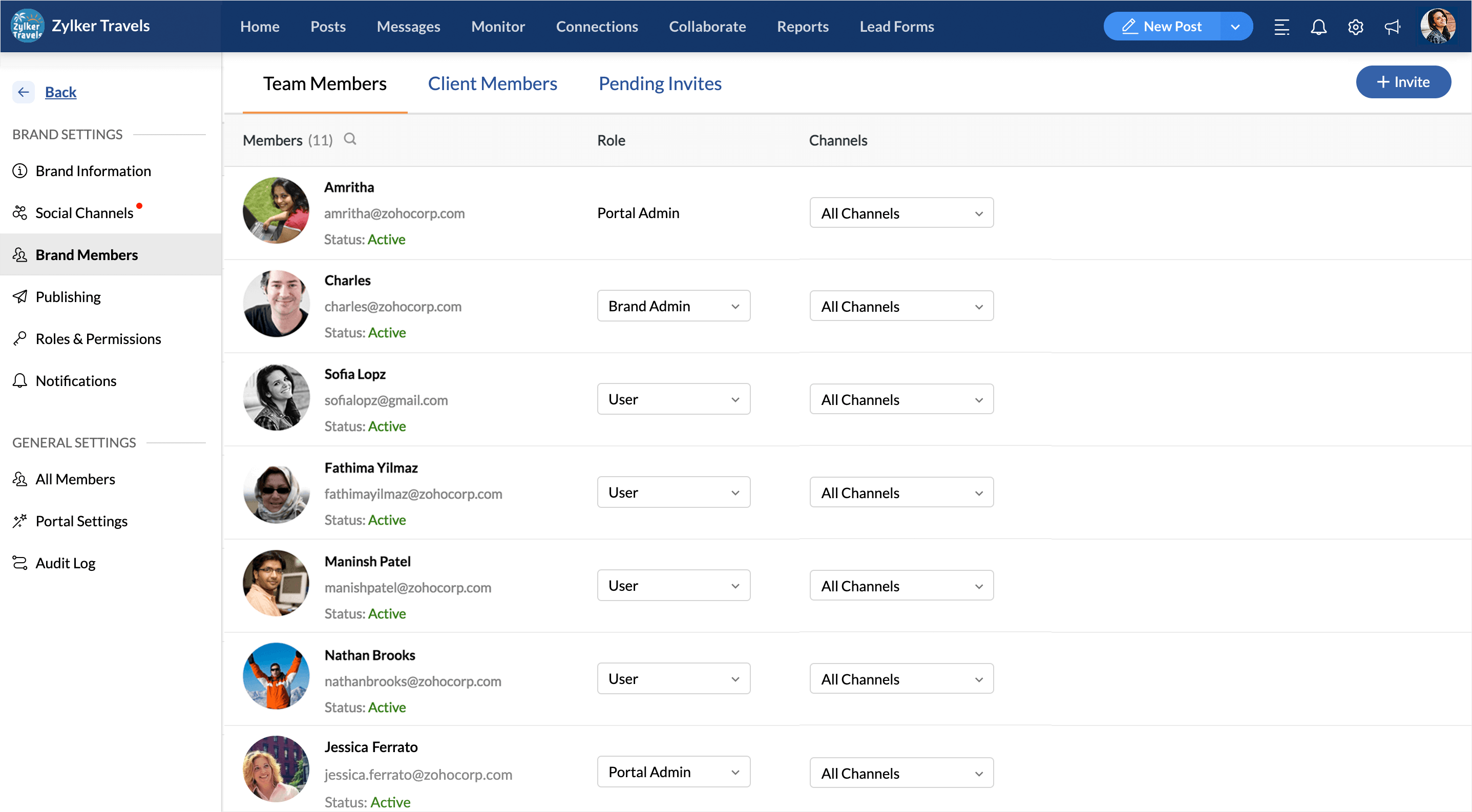This screenshot has width=1472, height=812.
Task: Switch to Pending Invites tab
Action: pos(659,83)
